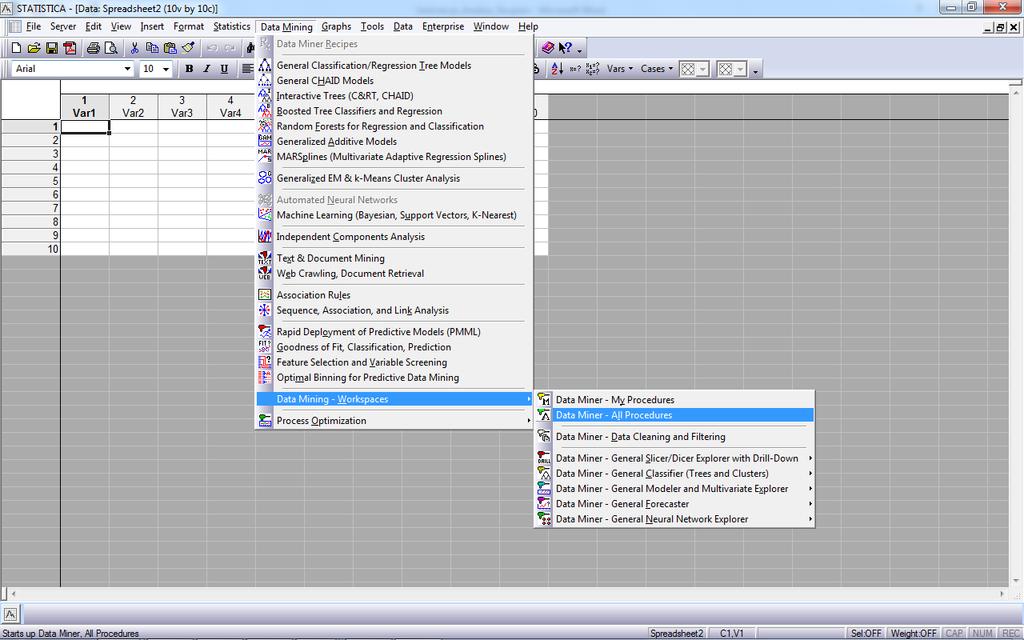The height and width of the screenshot is (640, 1024).
Task: Click C1,V1 cell position in status bar
Action: [x=731, y=633]
